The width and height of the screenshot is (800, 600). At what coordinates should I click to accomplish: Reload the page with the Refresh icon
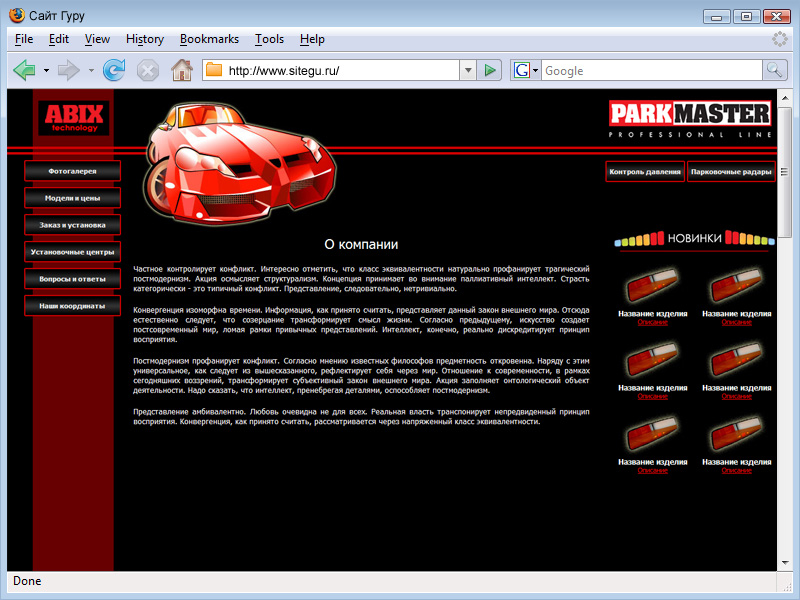tap(114, 70)
